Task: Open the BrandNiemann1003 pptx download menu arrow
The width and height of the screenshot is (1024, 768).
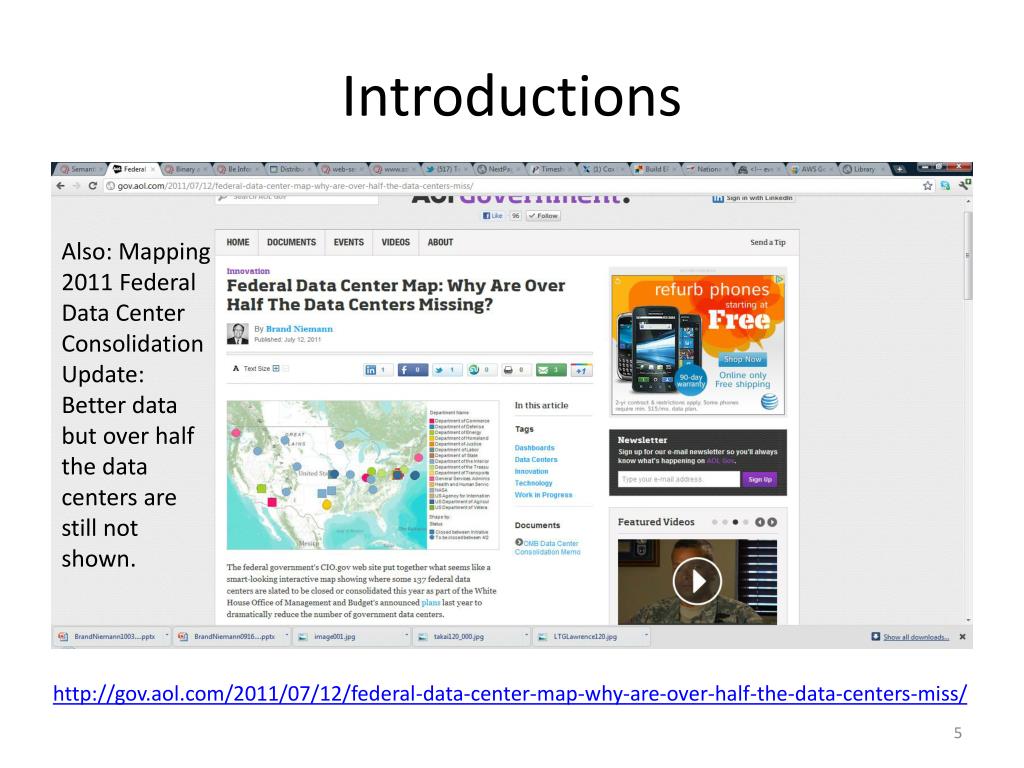Action: [x=167, y=635]
